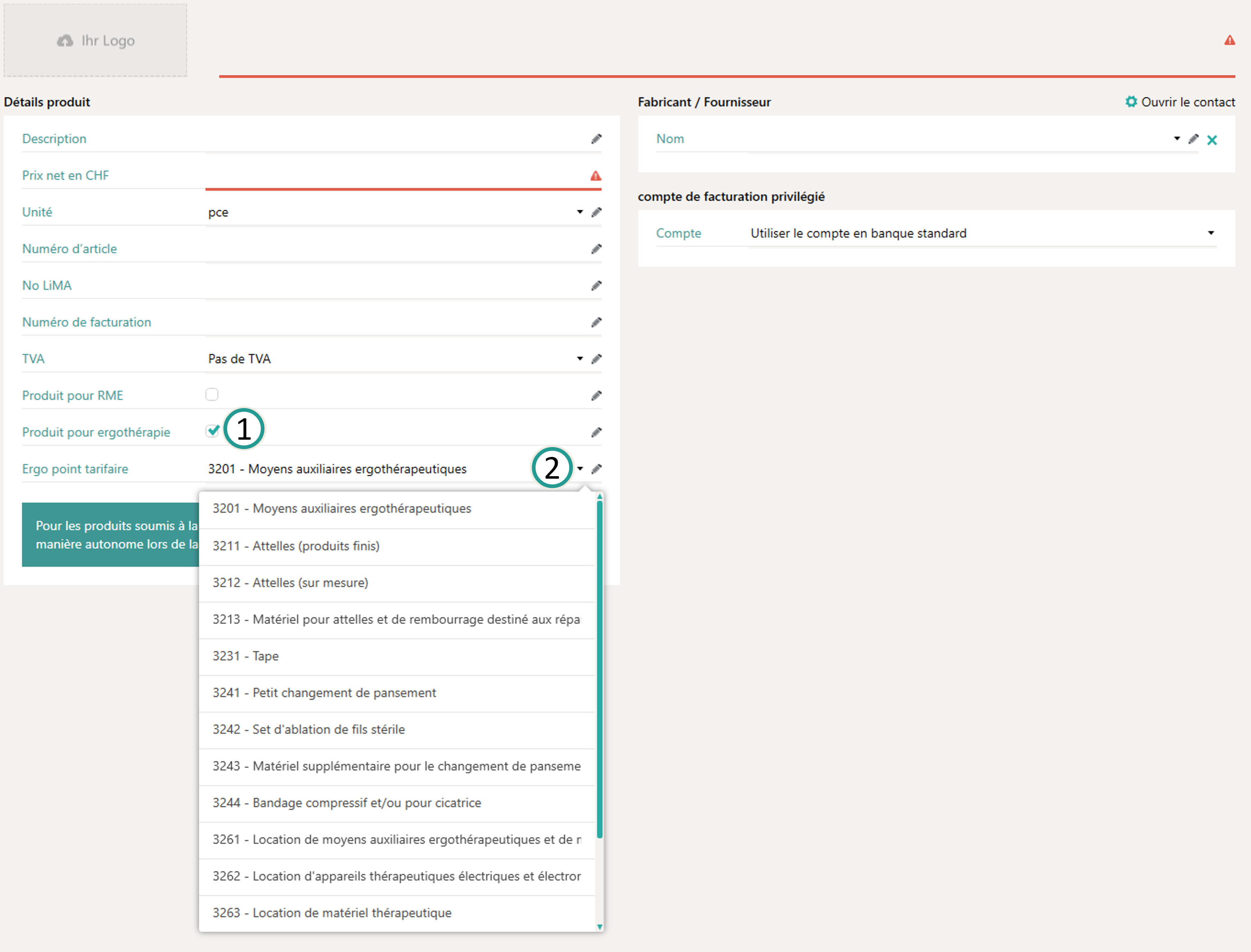Click pencil icon in Numéro d'article row
1251x952 pixels.
596,249
